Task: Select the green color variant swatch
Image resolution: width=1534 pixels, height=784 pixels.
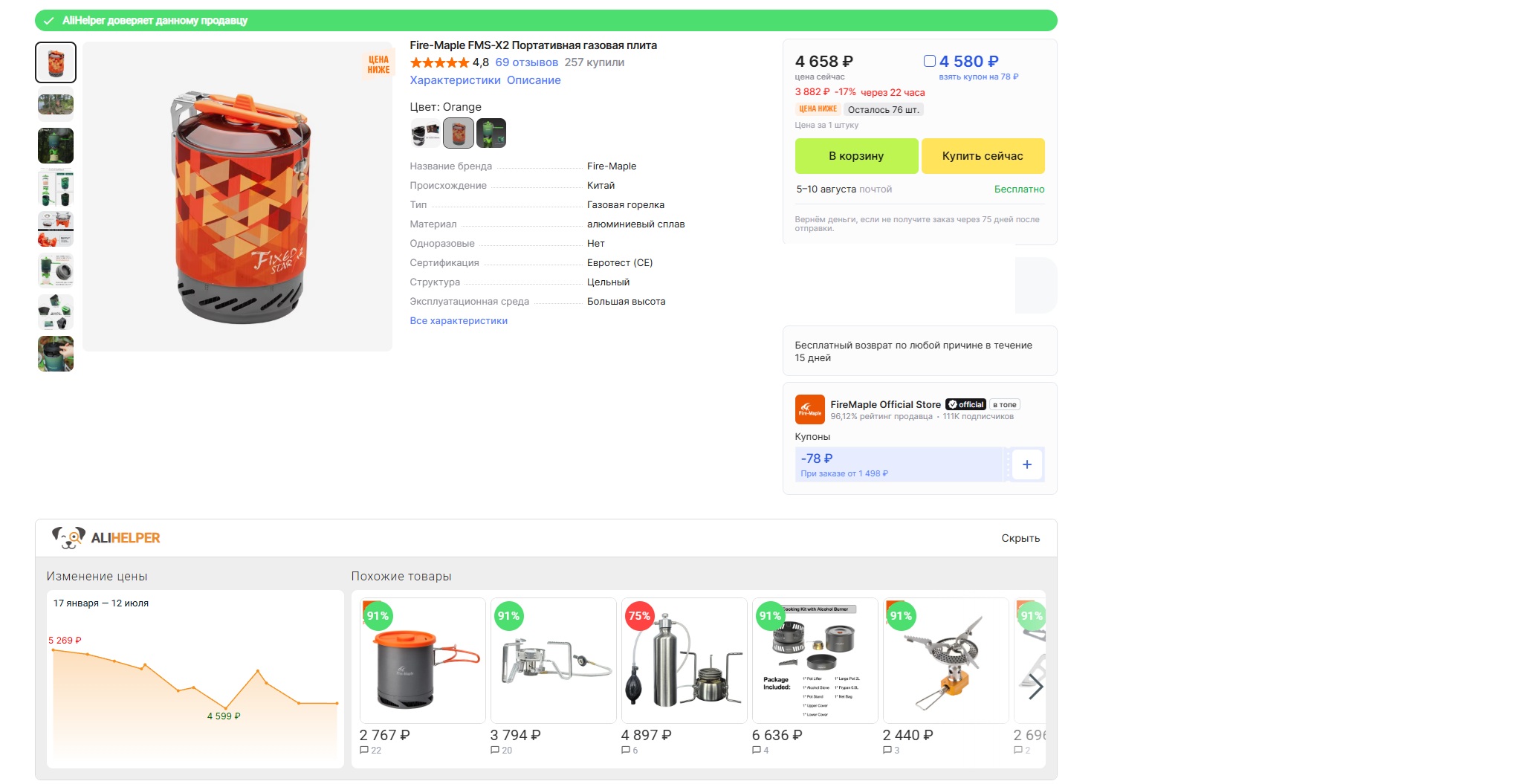Action: [491, 134]
